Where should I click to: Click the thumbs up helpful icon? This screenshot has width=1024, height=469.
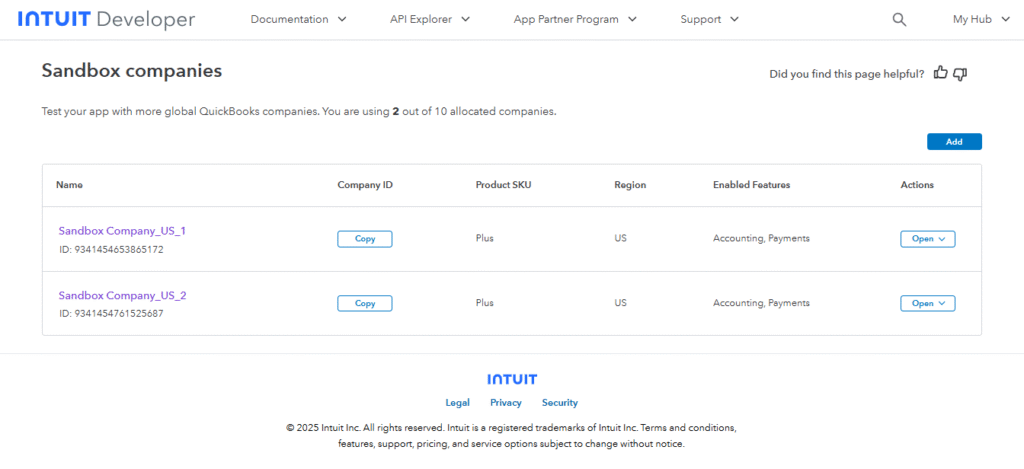940,73
